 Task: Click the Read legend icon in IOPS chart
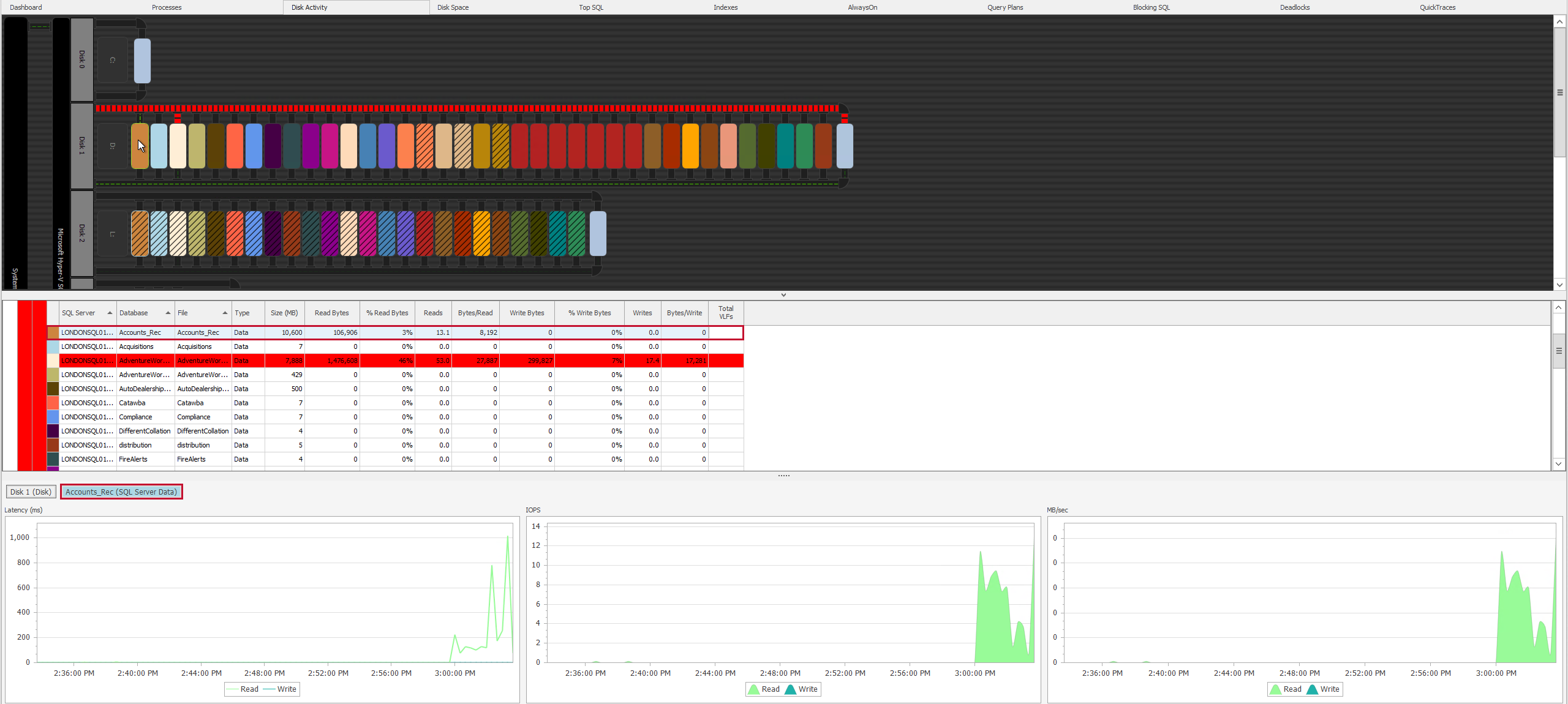pyautogui.click(x=753, y=689)
